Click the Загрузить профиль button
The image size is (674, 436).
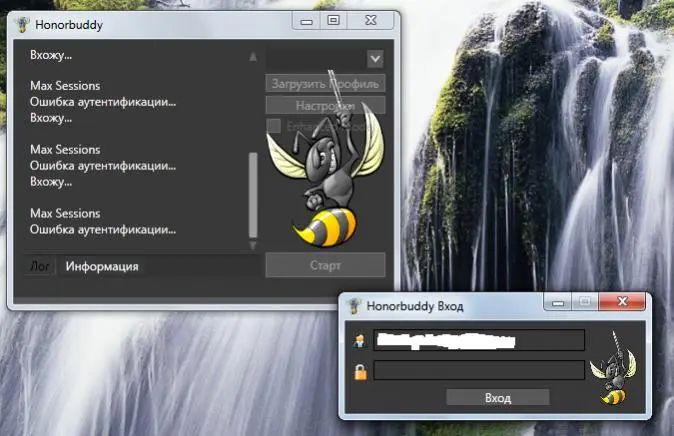[325, 84]
